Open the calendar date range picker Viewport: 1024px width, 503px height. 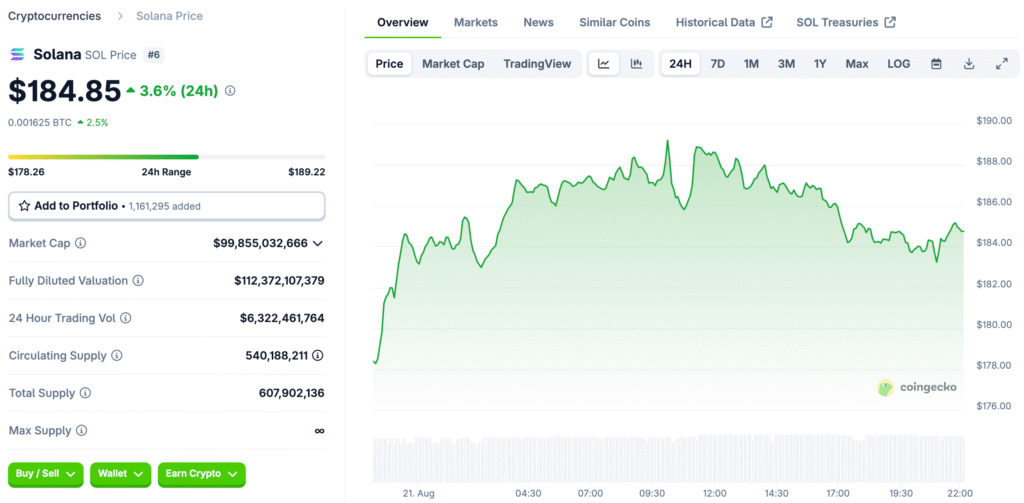click(x=936, y=64)
